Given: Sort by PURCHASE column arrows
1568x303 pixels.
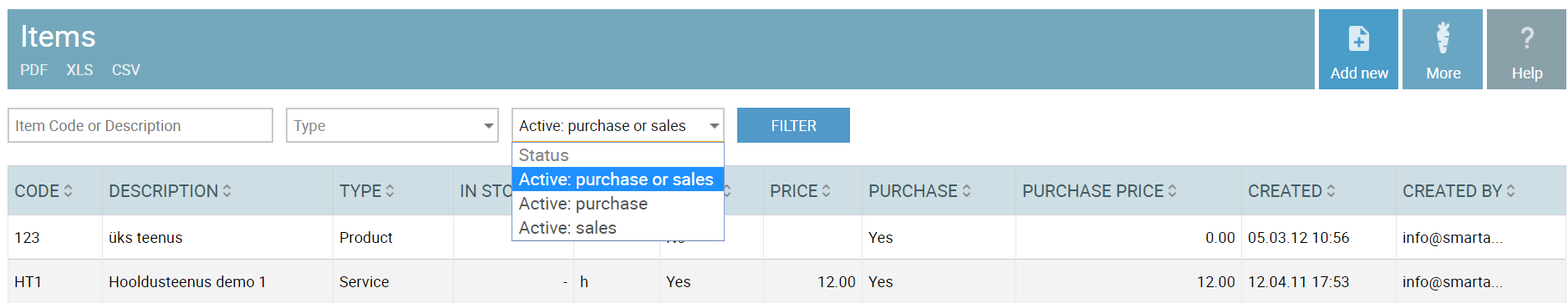Looking at the screenshot, I should coord(966,191).
